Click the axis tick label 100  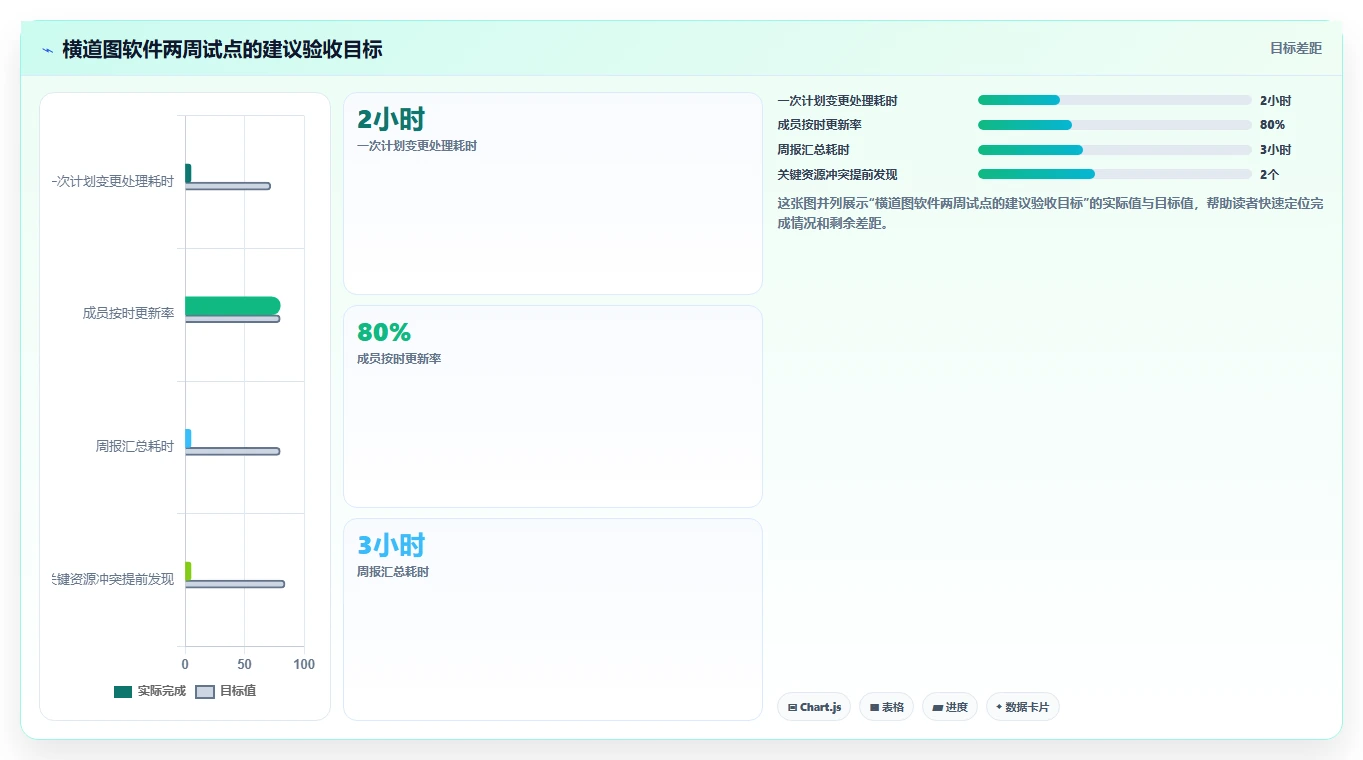click(x=304, y=664)
